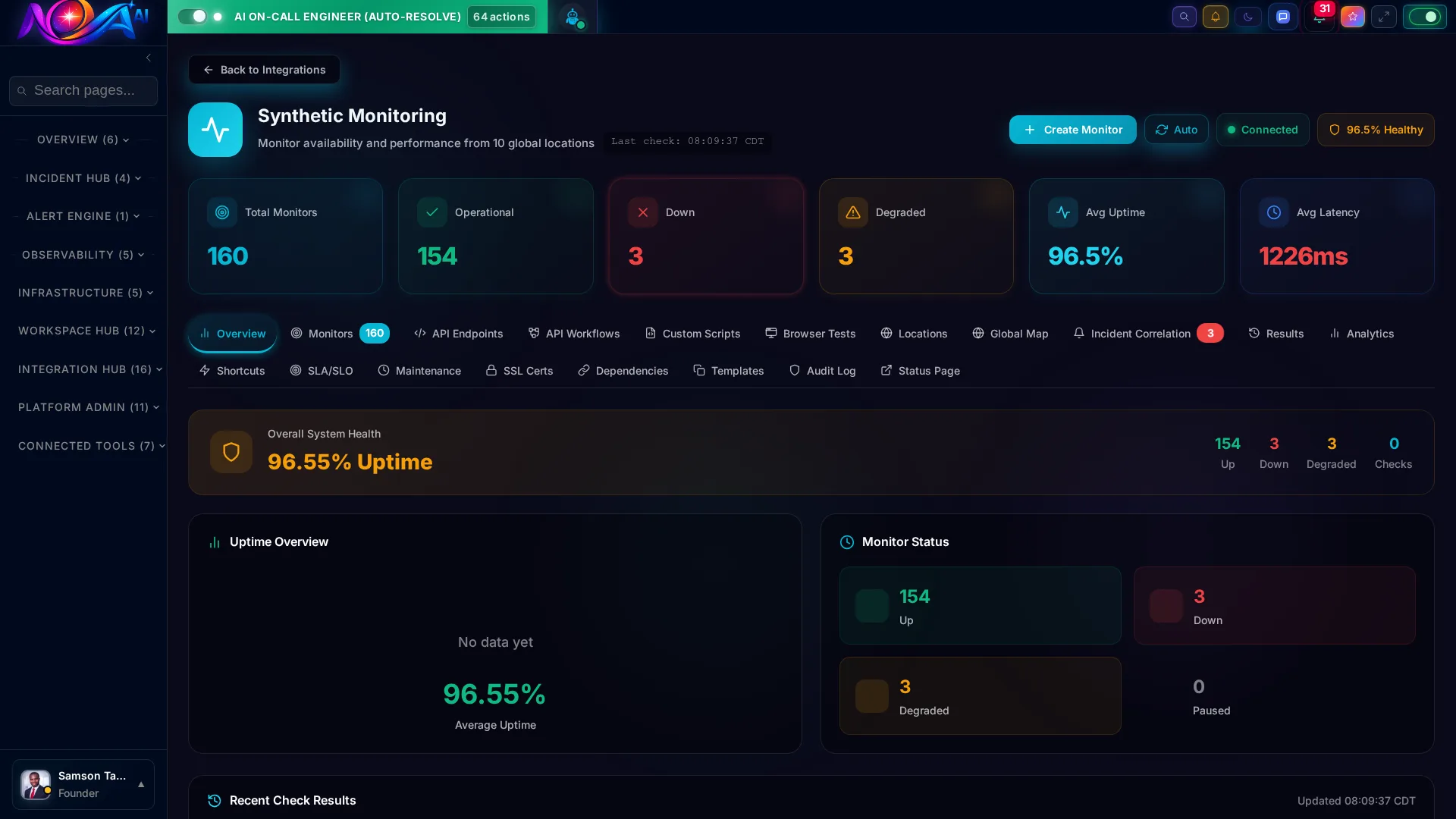Click the Create Monitor button
The height and width of the screenshot is (819, 1456).
click(x=1072, y=130)
